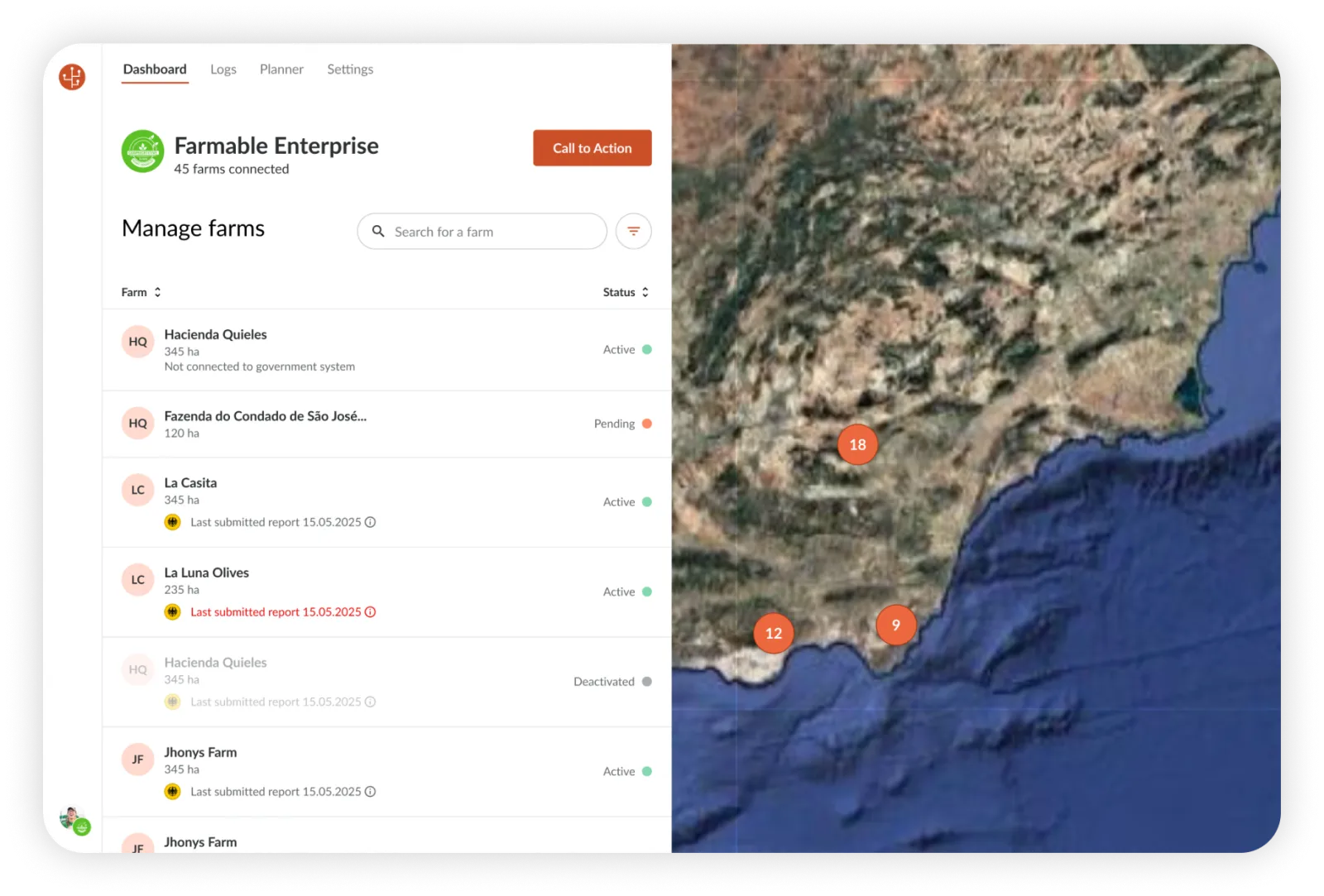1324x896 pixels.
Task: Select Fazenda do Condado de São José farm name
Action: (x=266, y=416)
